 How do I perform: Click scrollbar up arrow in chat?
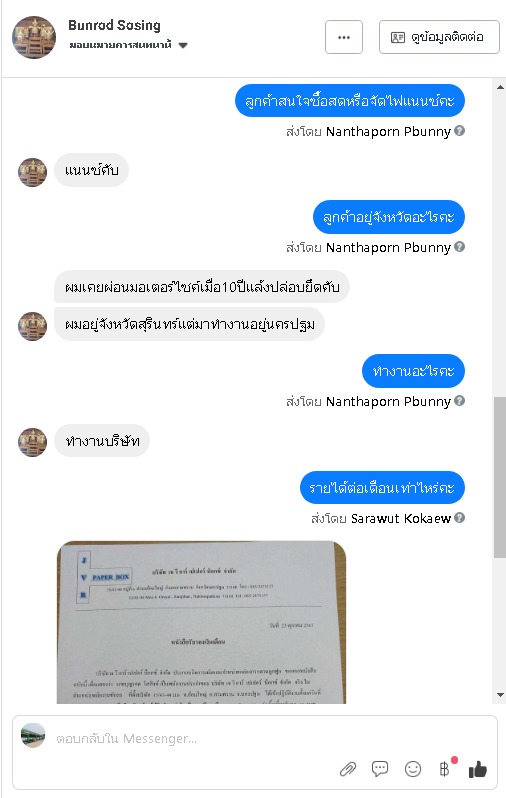click(x=500, y=87)
